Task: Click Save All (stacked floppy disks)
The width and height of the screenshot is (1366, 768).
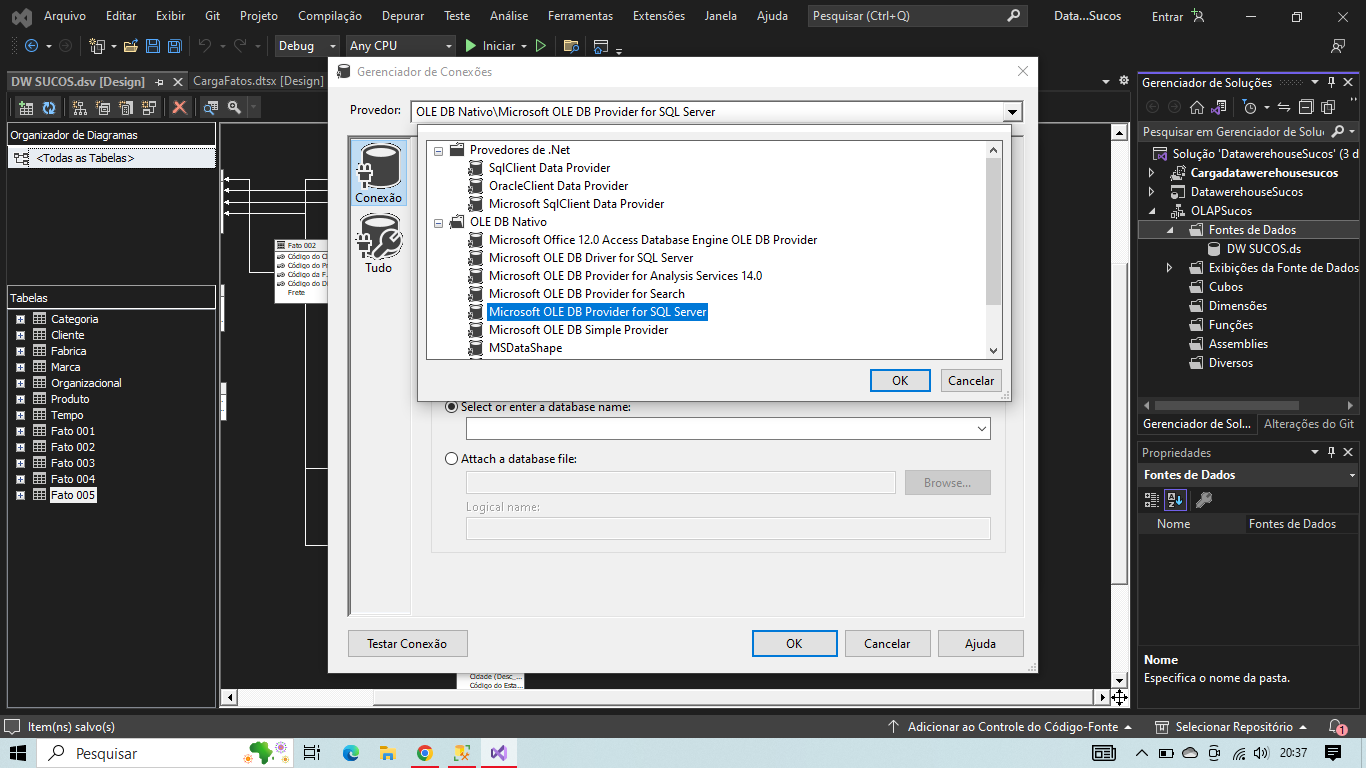Action: [x=174, y=46]
